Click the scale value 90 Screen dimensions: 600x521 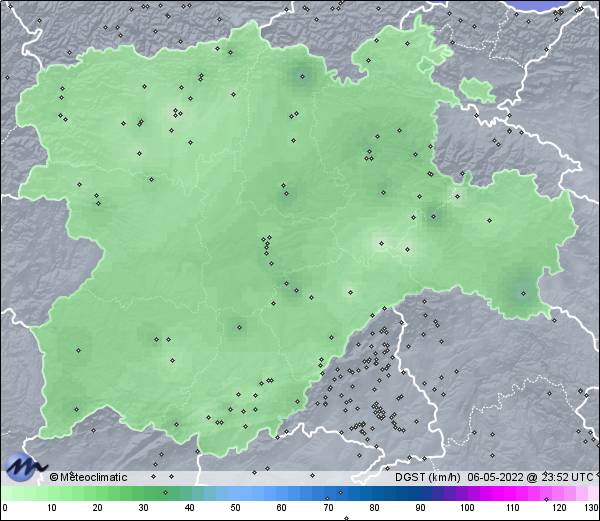coord(420,508)
